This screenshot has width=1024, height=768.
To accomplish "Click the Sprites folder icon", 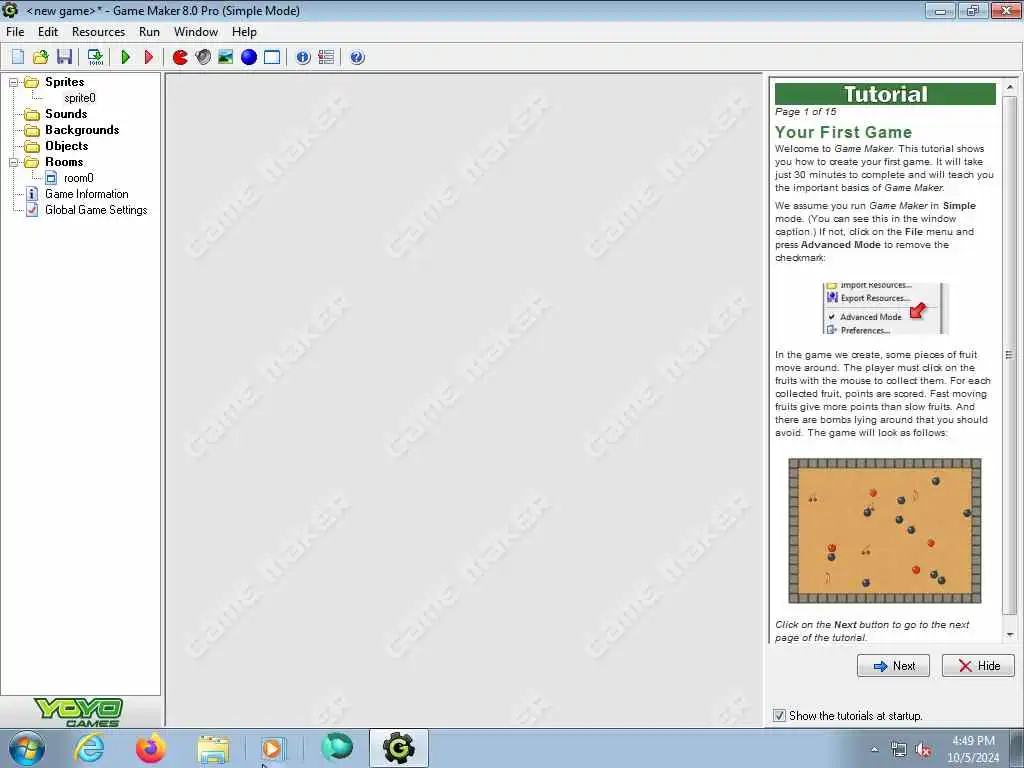I will click(x=31, y=82).
